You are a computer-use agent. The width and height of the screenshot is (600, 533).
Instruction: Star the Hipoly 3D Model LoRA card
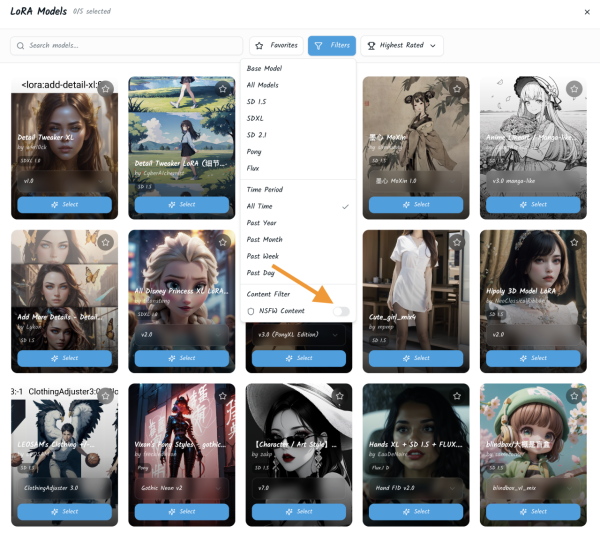(574, 242)
